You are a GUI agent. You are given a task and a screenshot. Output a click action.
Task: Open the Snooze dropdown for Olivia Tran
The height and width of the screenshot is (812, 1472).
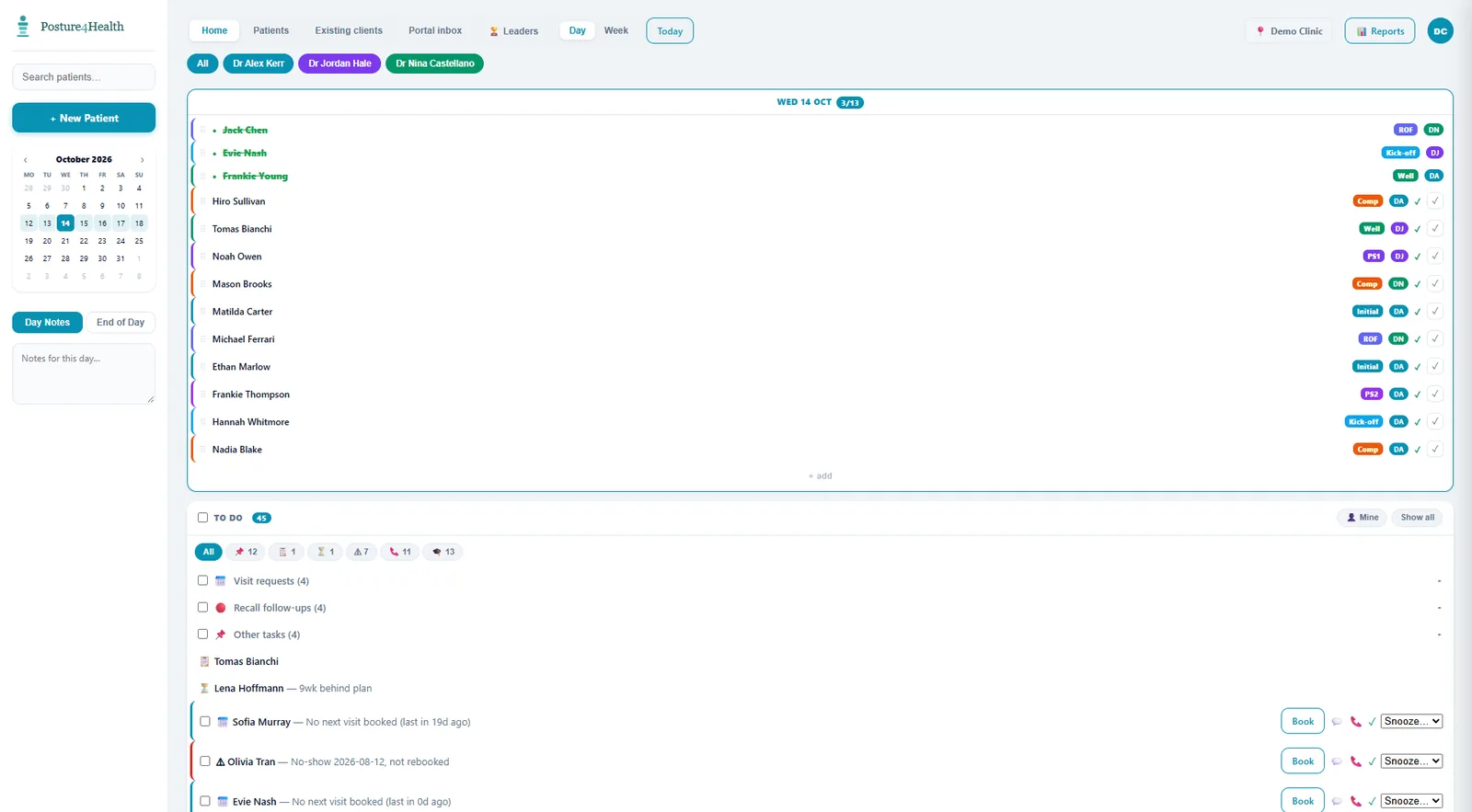pos(1411,761)
